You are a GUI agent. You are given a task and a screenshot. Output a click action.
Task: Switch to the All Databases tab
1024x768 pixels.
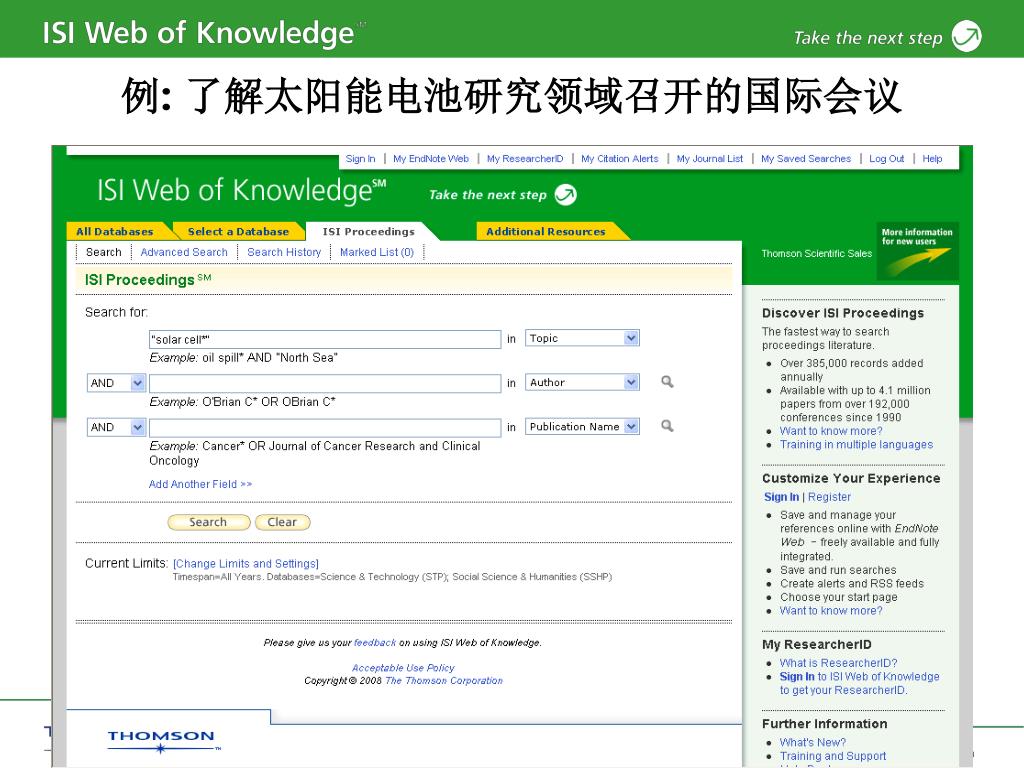115,231
